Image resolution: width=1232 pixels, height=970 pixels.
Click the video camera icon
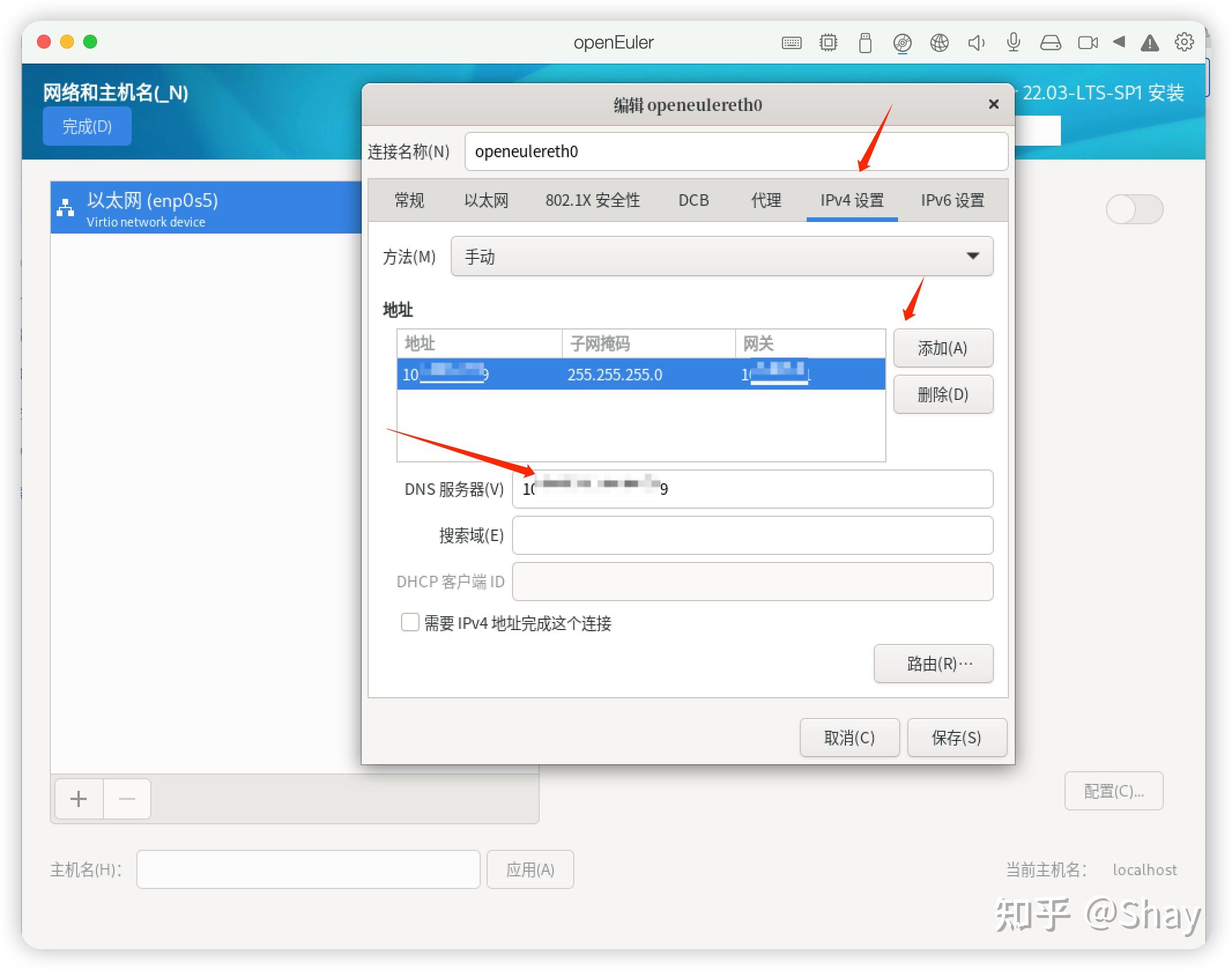click(x=1088, y=42)
